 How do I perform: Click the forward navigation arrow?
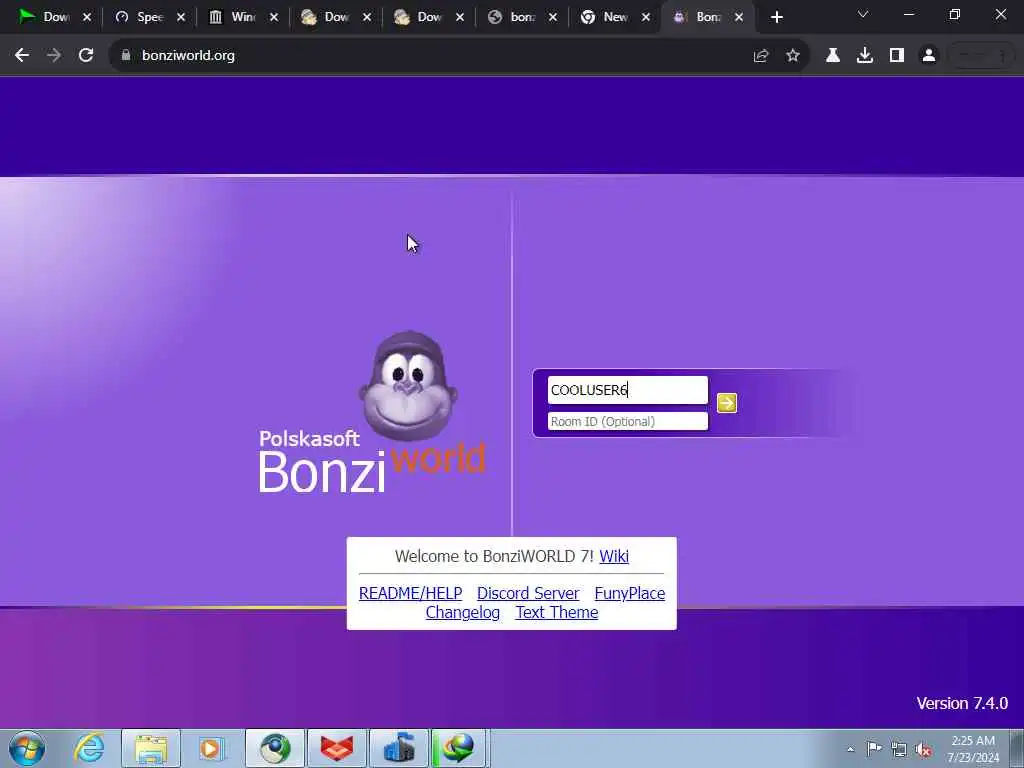click(54, 56)
